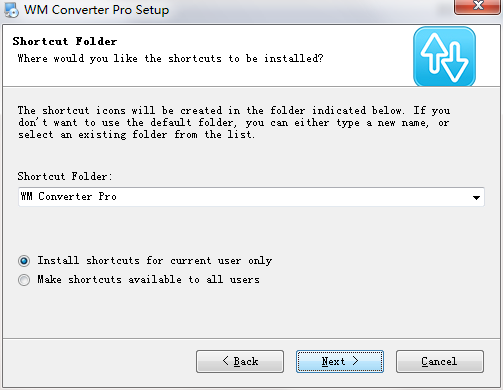Click the bold Shortcut Folder heading

pos(65,41)
